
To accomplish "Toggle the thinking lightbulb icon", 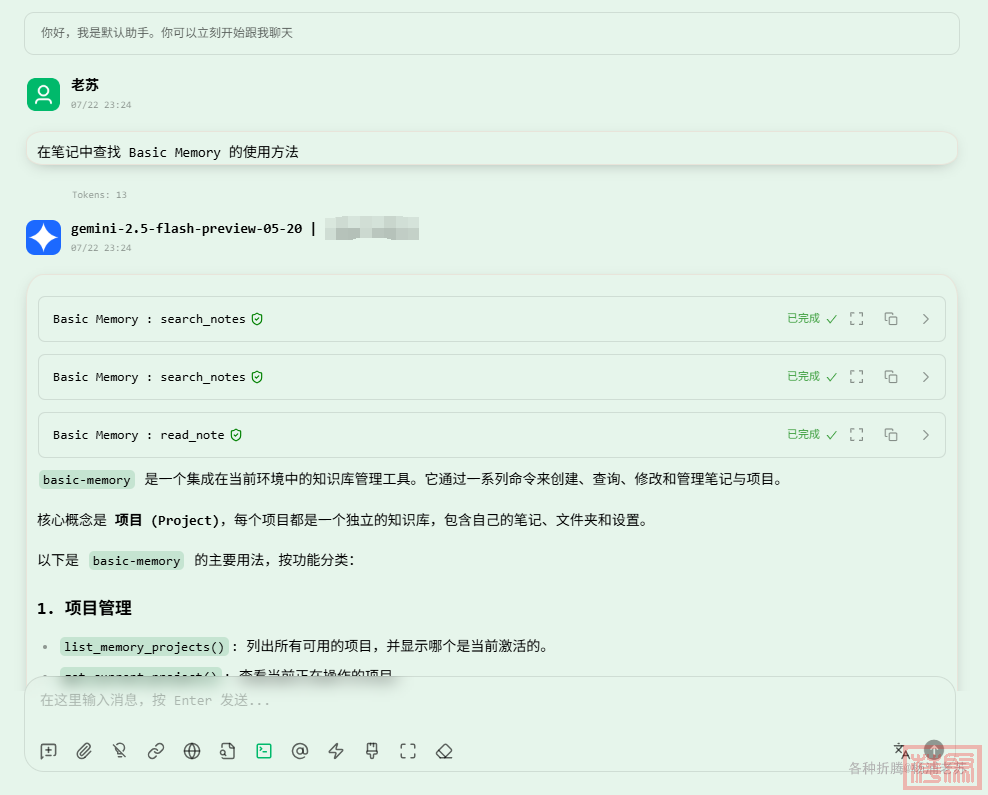I will 120,751.
